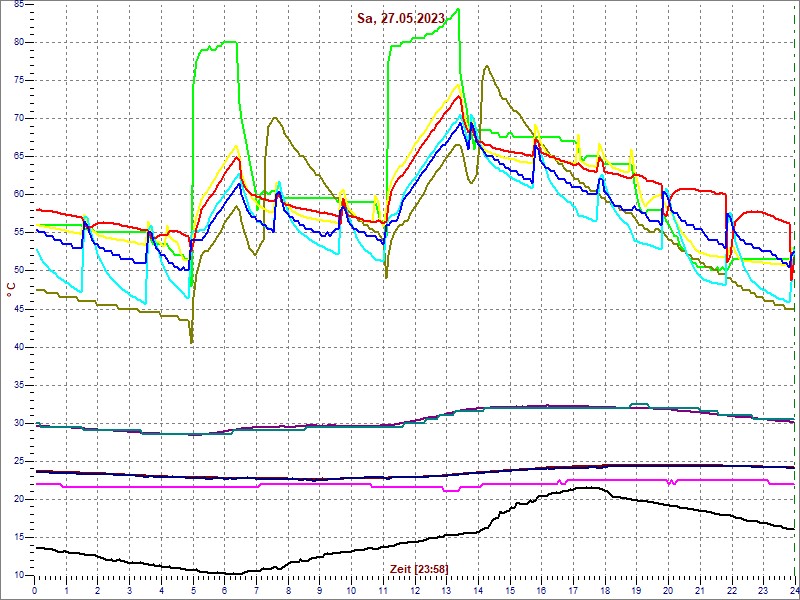
Task: Click the hour 8 tick label
Action: pos(288,590)
